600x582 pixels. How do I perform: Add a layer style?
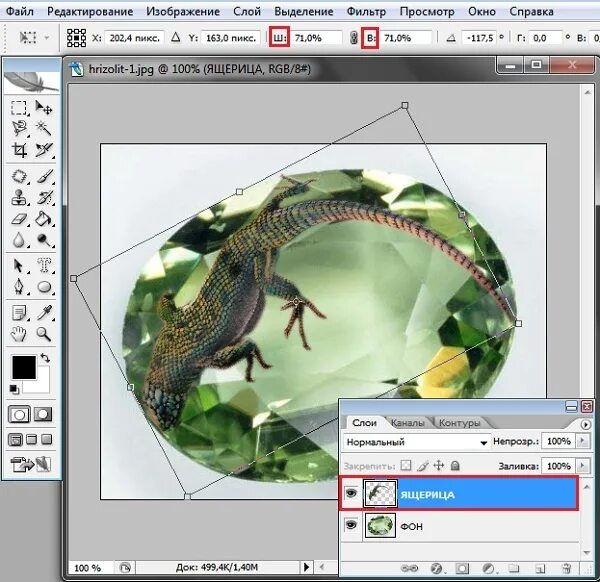[436, 568]
